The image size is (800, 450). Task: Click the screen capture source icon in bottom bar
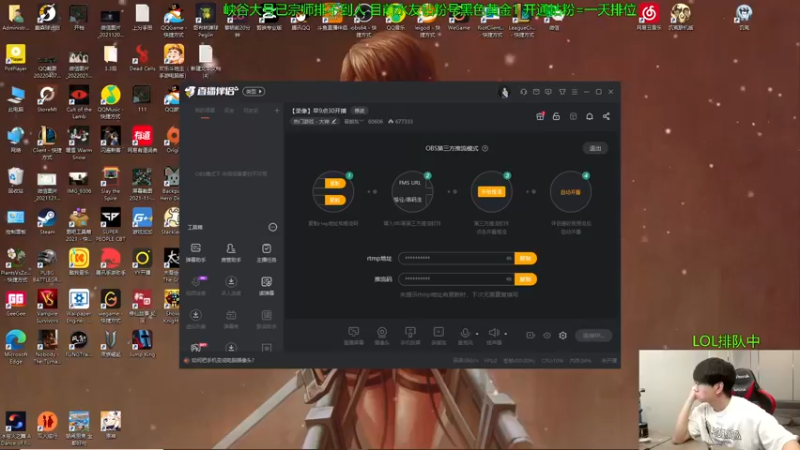point(354,336)
